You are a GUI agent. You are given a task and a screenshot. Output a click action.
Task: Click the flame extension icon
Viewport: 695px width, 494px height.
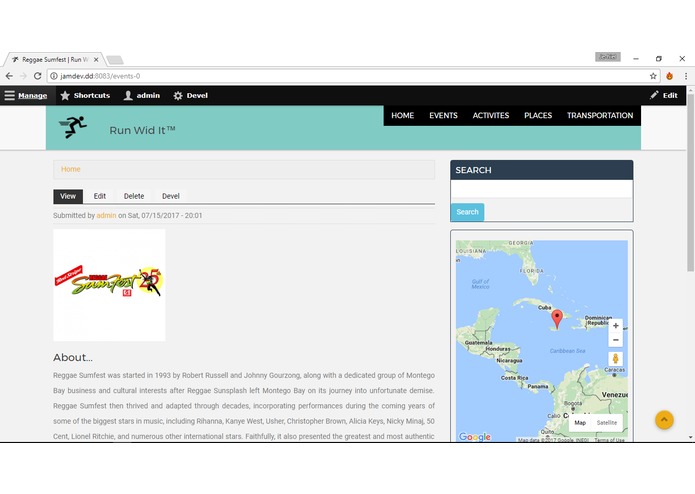[x=669, y=76]
